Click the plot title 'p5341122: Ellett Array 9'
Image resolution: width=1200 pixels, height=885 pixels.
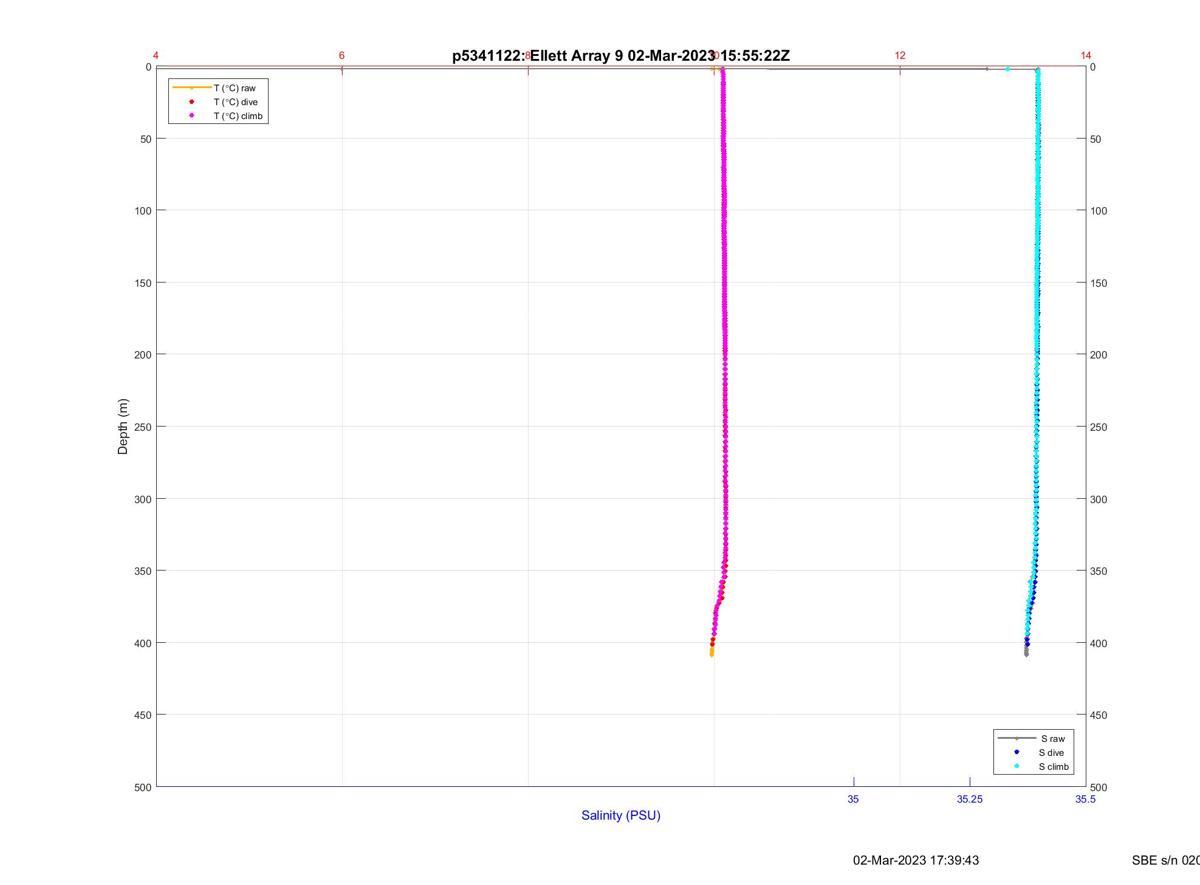click(537, 56)
